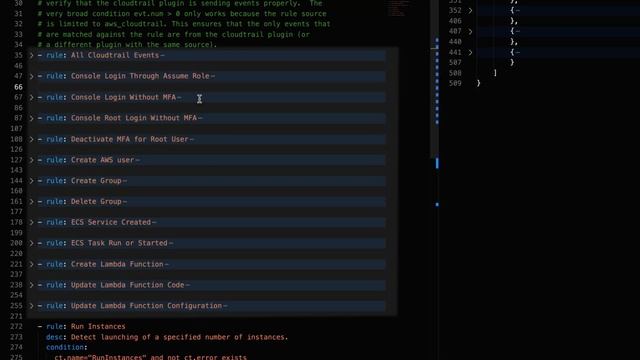Click comment line 34 about different plugin

[127, 45]
